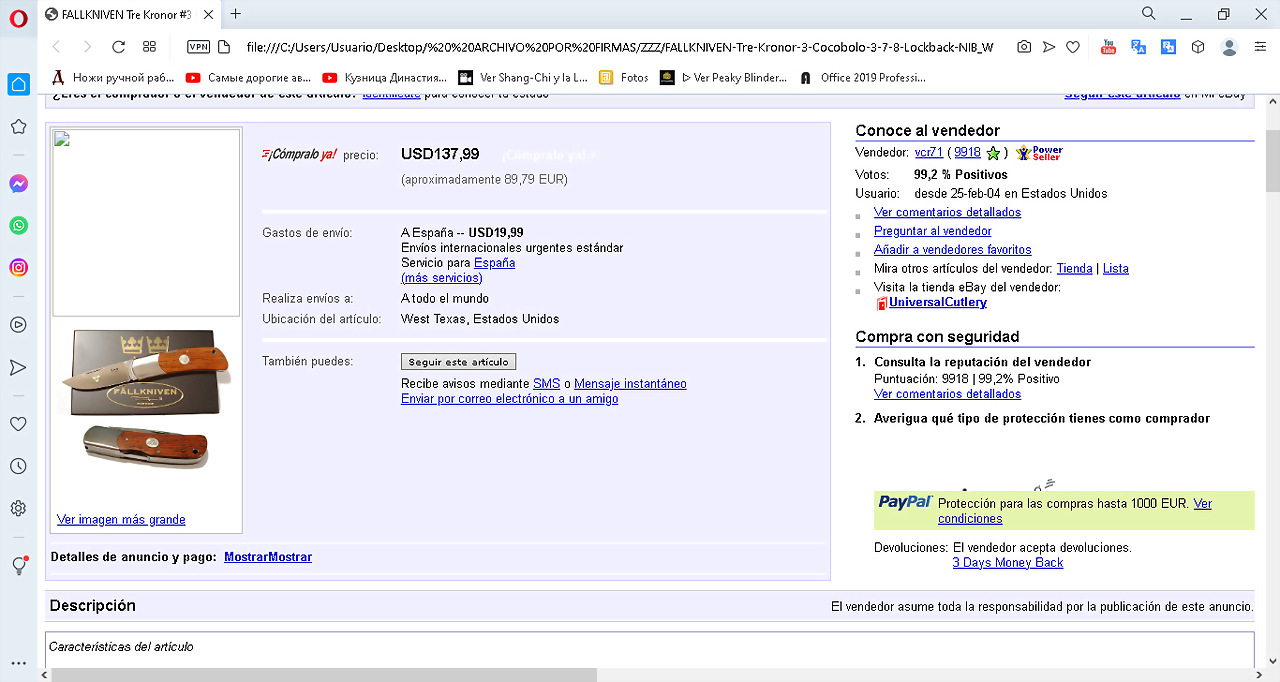
Task: Click the 'Mensaje instantáneo' link
Action: (630, 384)
